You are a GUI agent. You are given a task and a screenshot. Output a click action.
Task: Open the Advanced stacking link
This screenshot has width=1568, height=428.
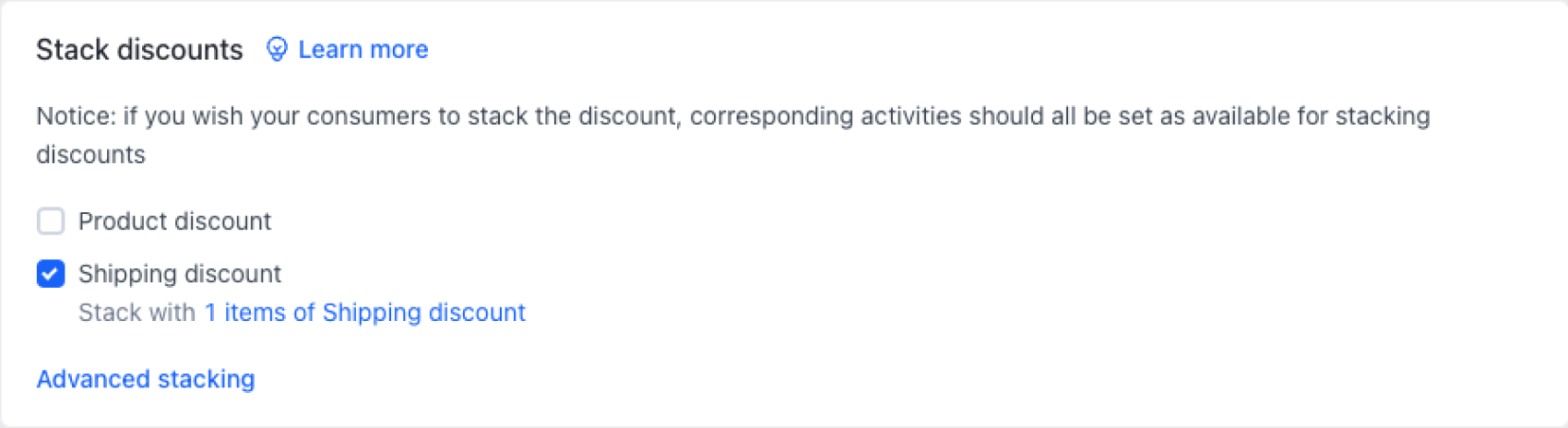pyautogui.click(x=146, y=379)
